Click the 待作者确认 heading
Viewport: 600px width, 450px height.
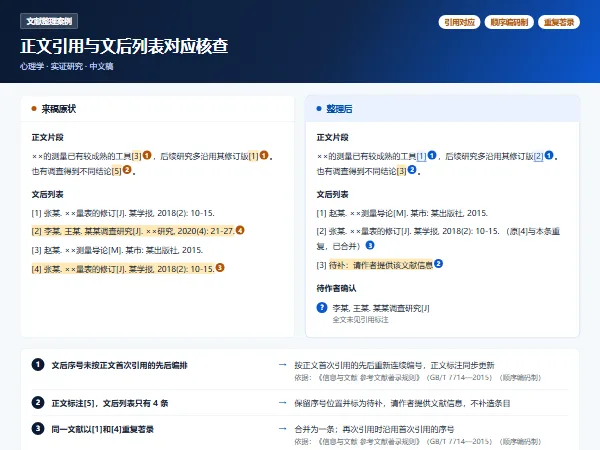[336, 288]
